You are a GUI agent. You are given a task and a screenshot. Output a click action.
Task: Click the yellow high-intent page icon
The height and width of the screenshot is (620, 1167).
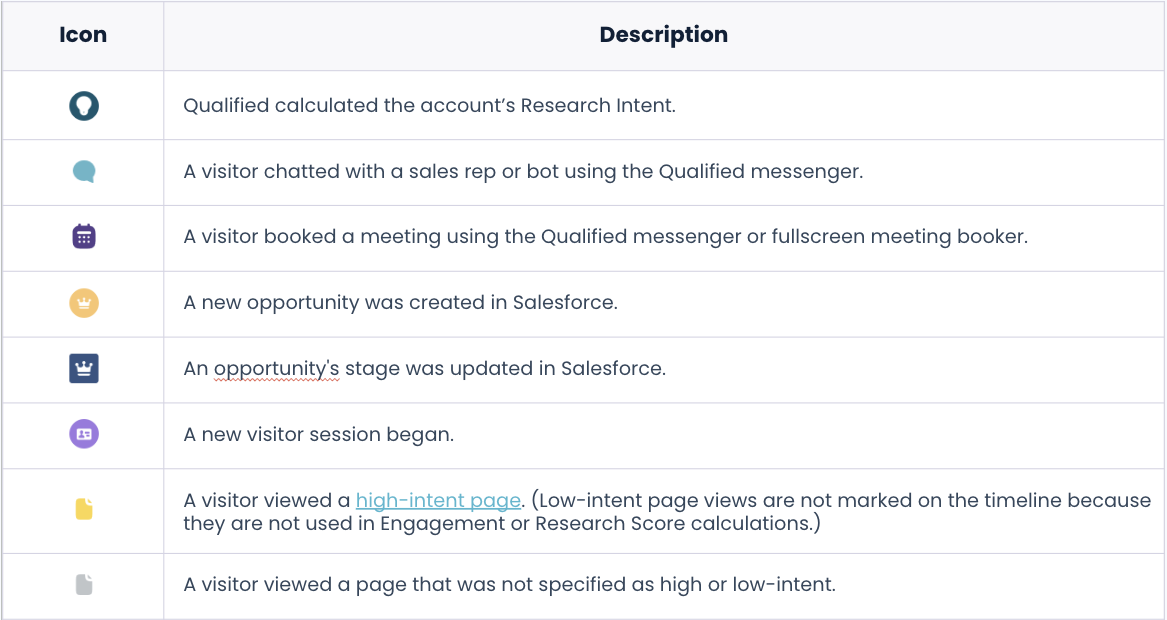pyautogui.click(x=84, y=509)
